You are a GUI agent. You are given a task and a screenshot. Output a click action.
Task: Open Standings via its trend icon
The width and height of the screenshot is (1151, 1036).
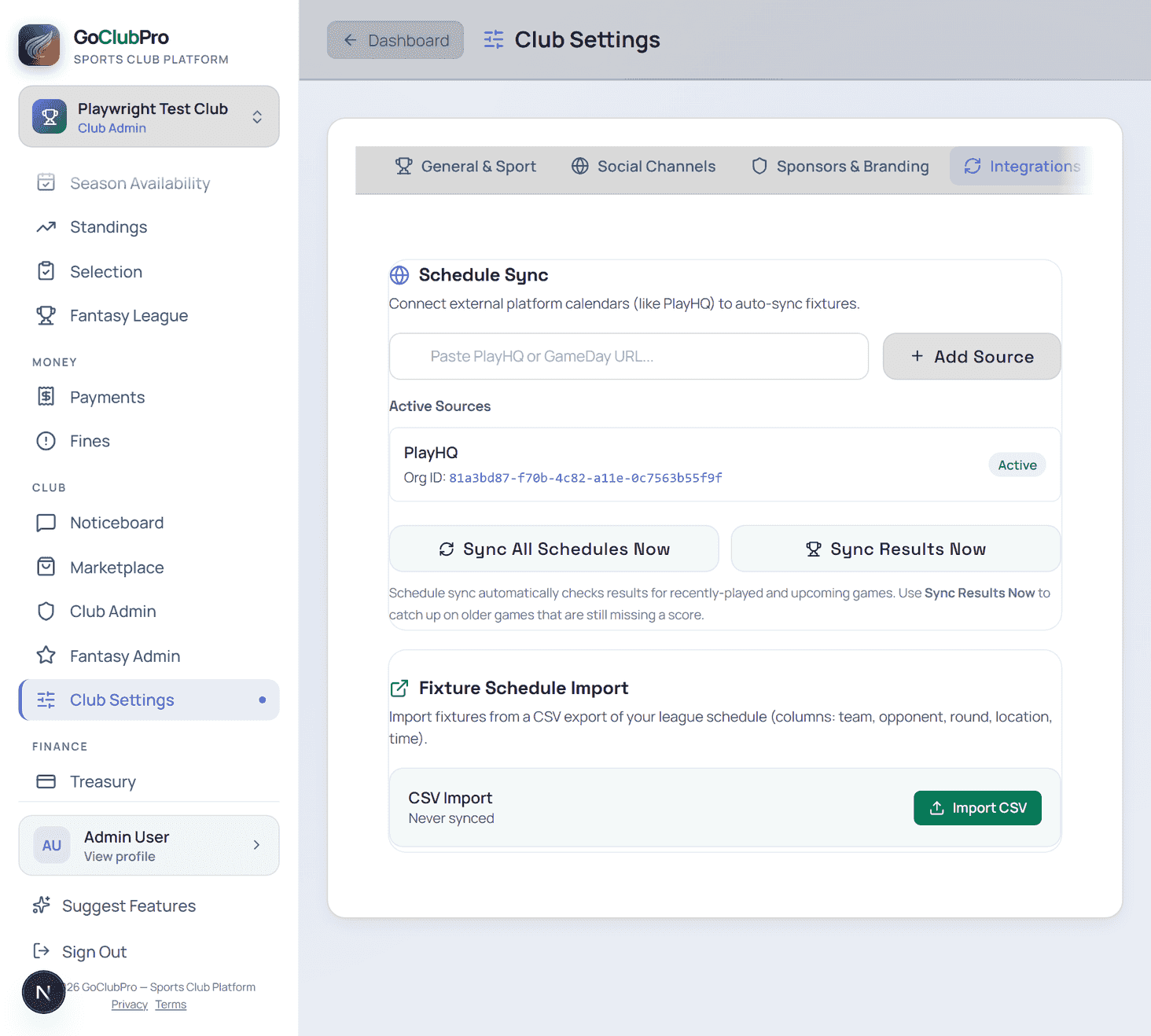pyautogui.click(x=46, y=227)
